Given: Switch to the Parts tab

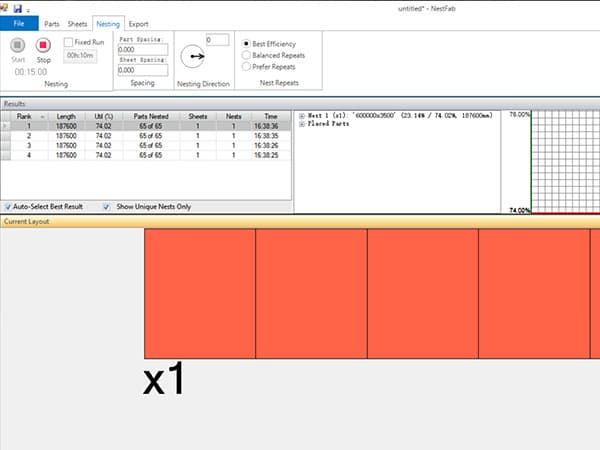Looking at the screenshot, I should click(52, 24).
